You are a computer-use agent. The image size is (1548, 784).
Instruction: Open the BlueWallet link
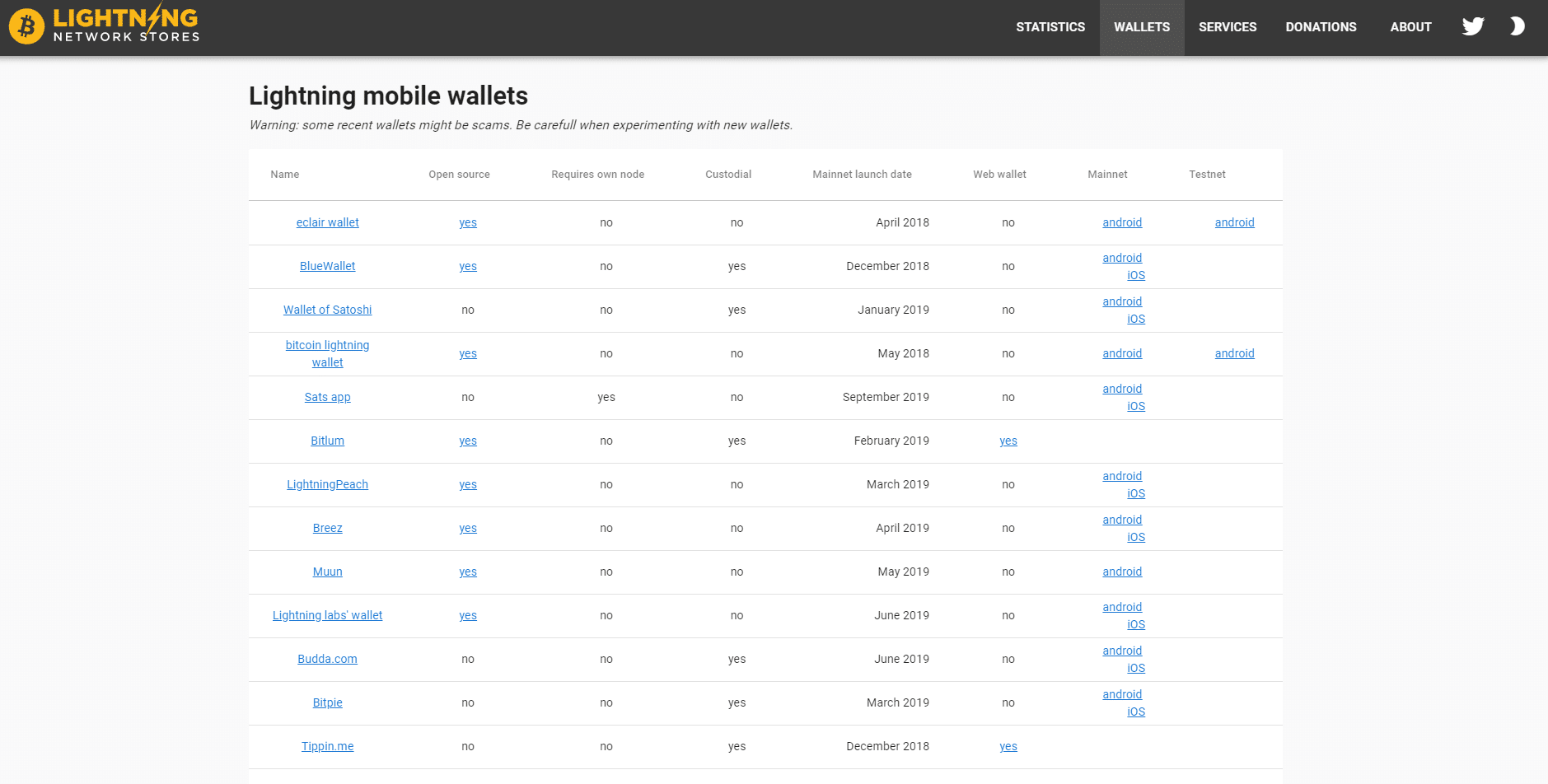327,266
